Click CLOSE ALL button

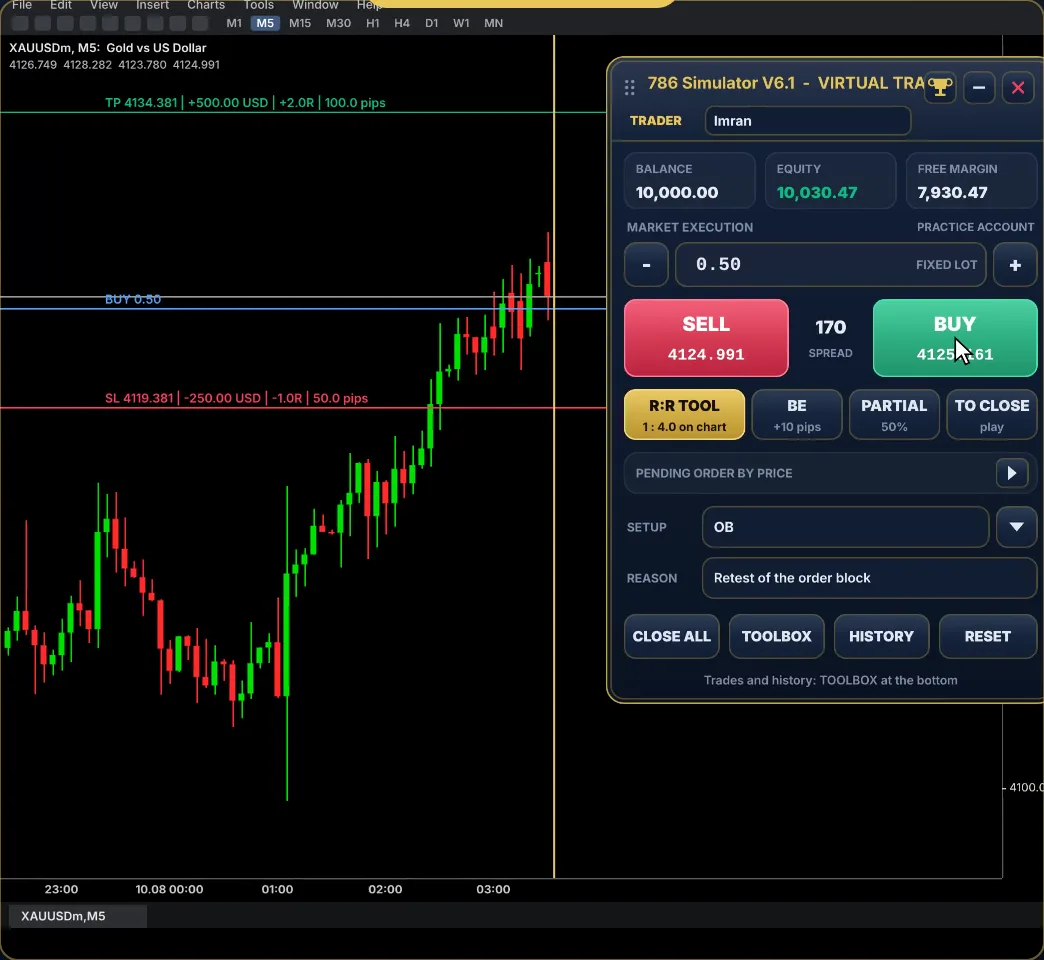(x=671, y=636)
